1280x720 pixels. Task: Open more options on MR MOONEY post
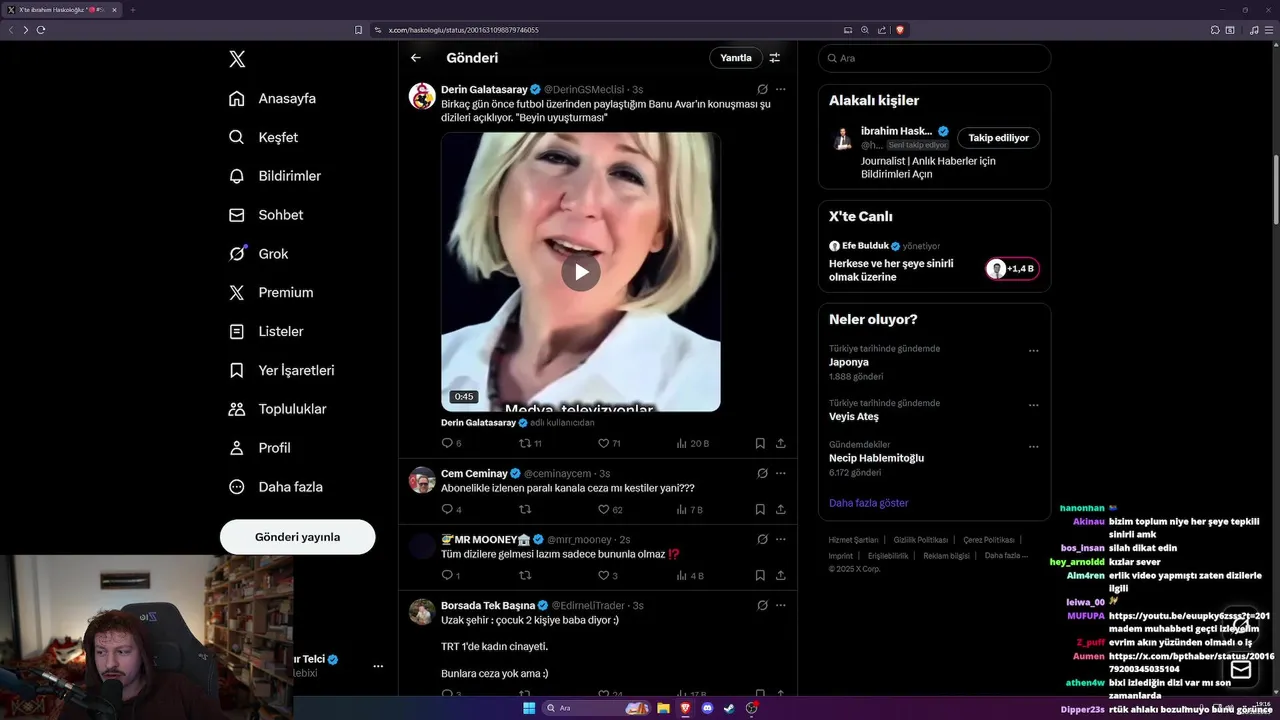pyautogui.click(x=781, y=539)
